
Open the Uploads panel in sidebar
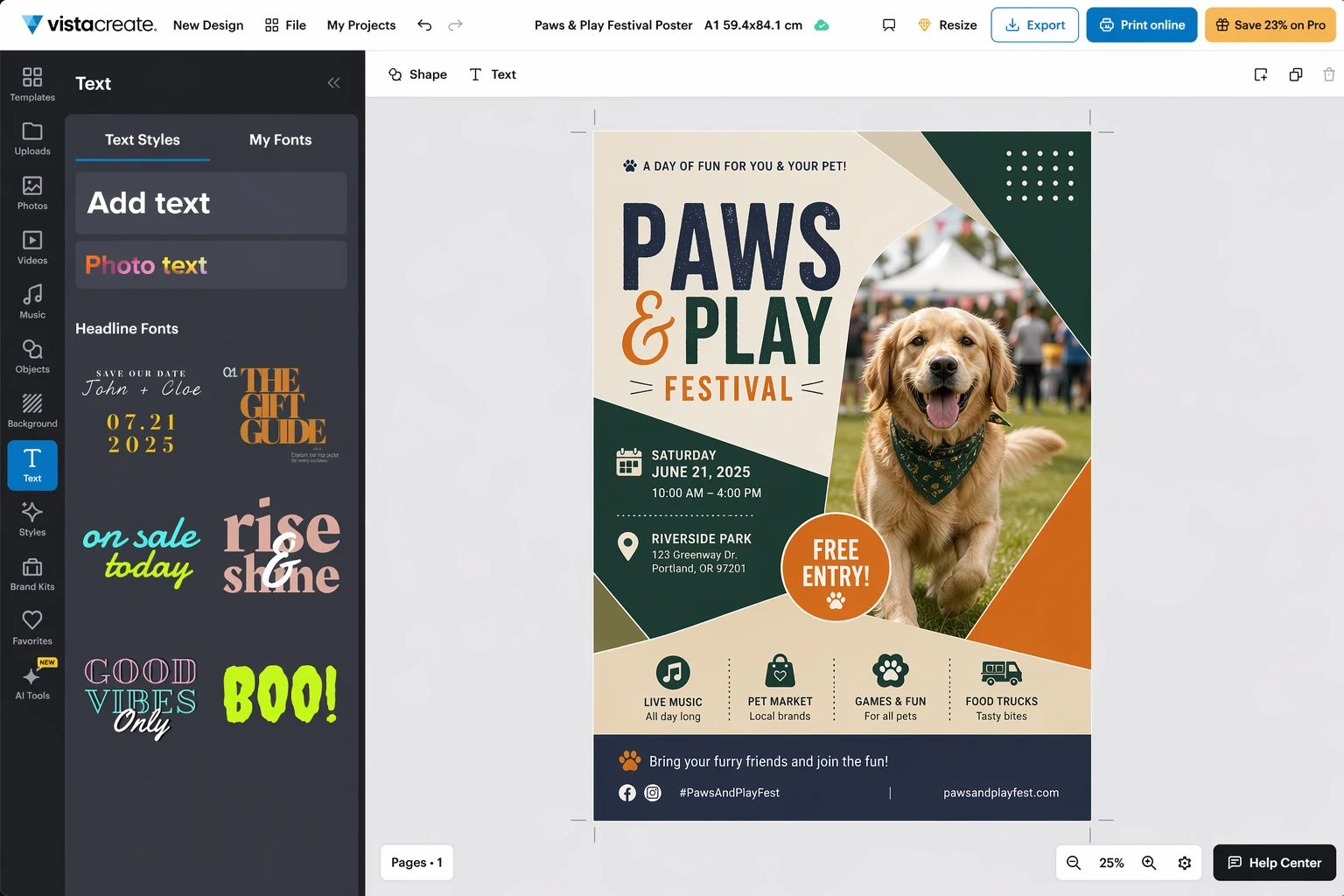pos(32,138)
